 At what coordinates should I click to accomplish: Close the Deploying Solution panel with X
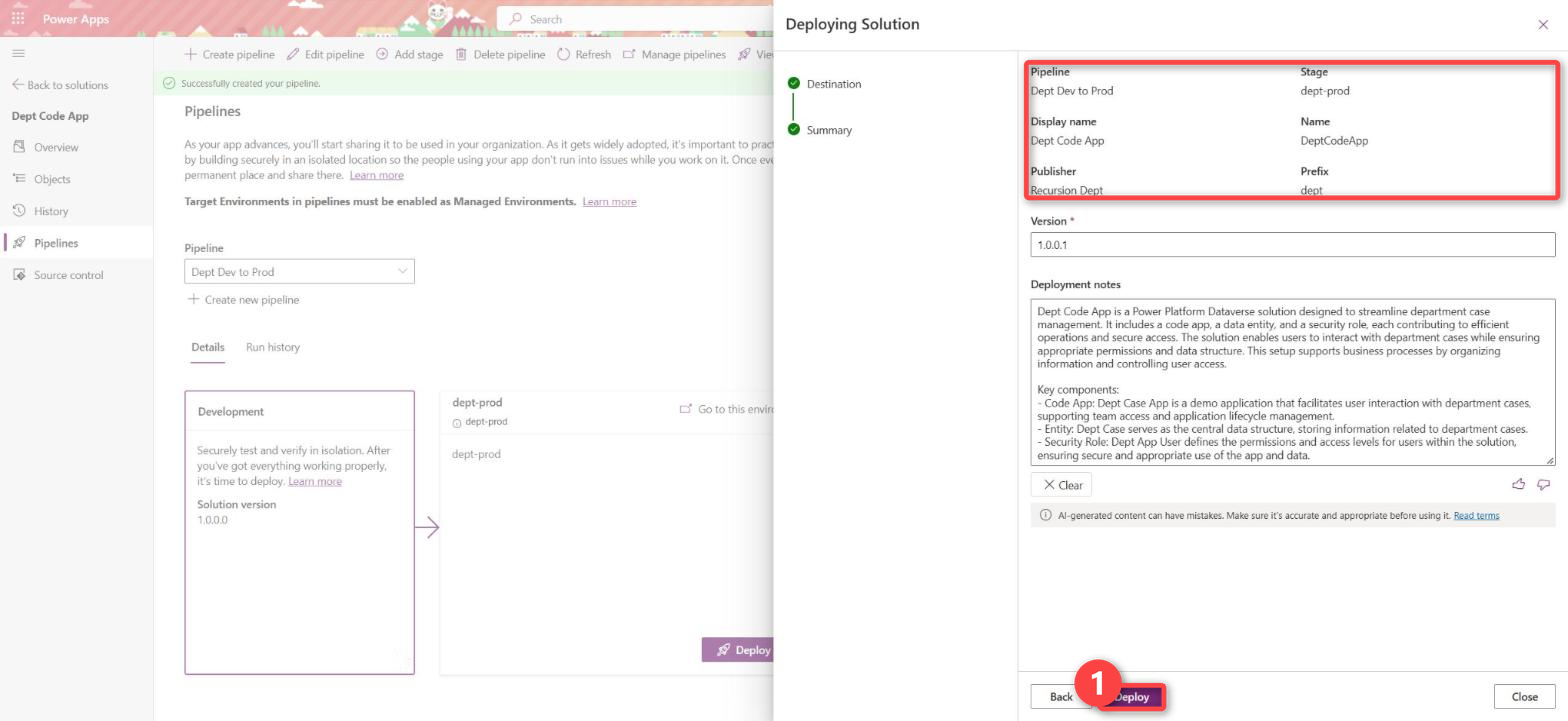1543,24
